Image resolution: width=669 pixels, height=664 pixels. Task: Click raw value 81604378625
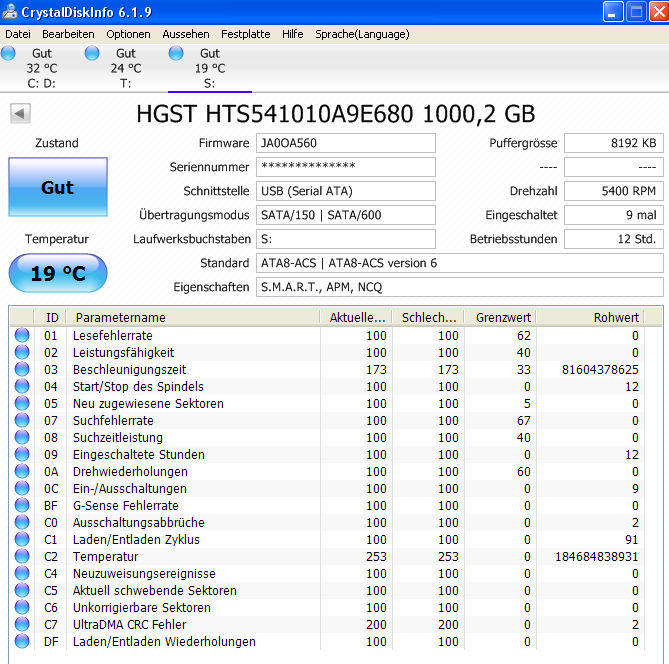[600, 370]
